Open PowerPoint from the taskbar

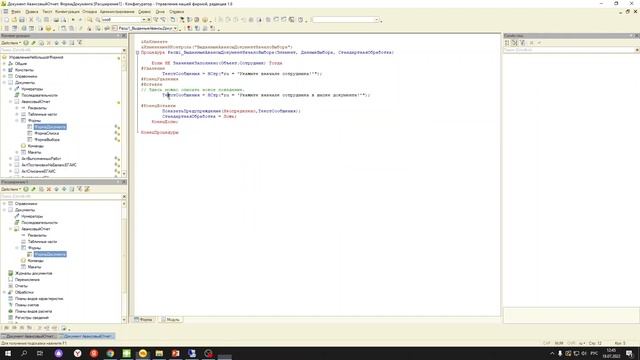click(x=176, y=353)
